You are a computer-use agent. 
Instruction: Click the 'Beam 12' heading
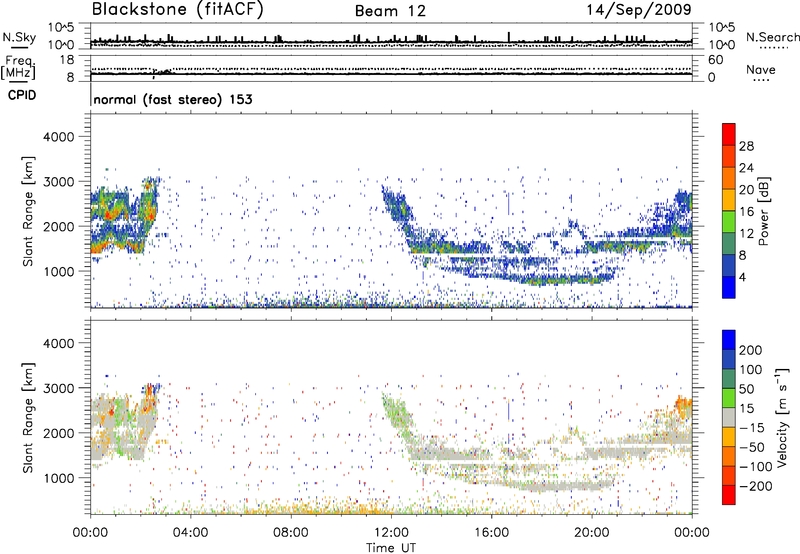(390, 11)
